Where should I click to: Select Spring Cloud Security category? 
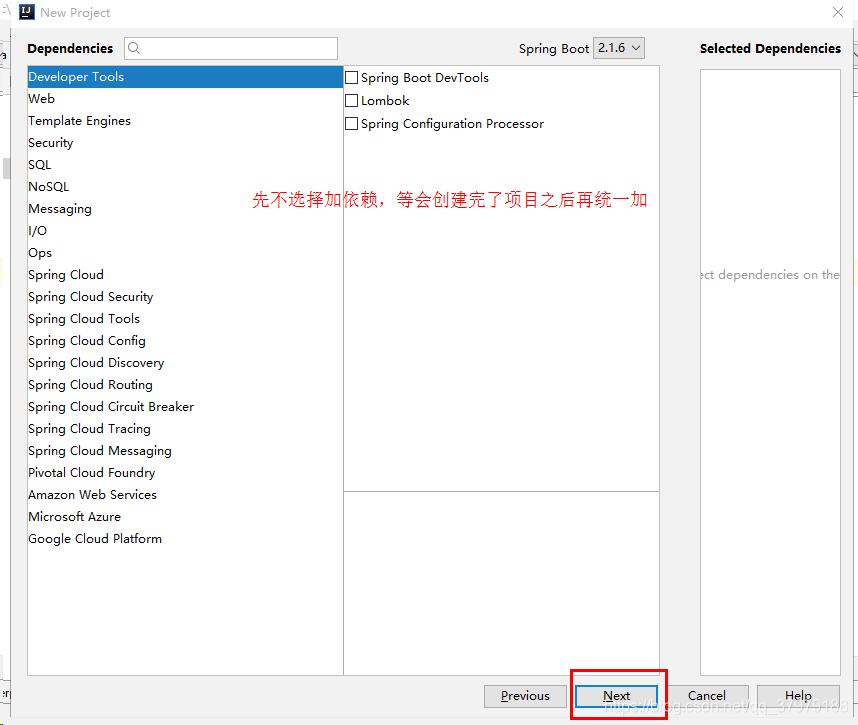tap(185, 297)
